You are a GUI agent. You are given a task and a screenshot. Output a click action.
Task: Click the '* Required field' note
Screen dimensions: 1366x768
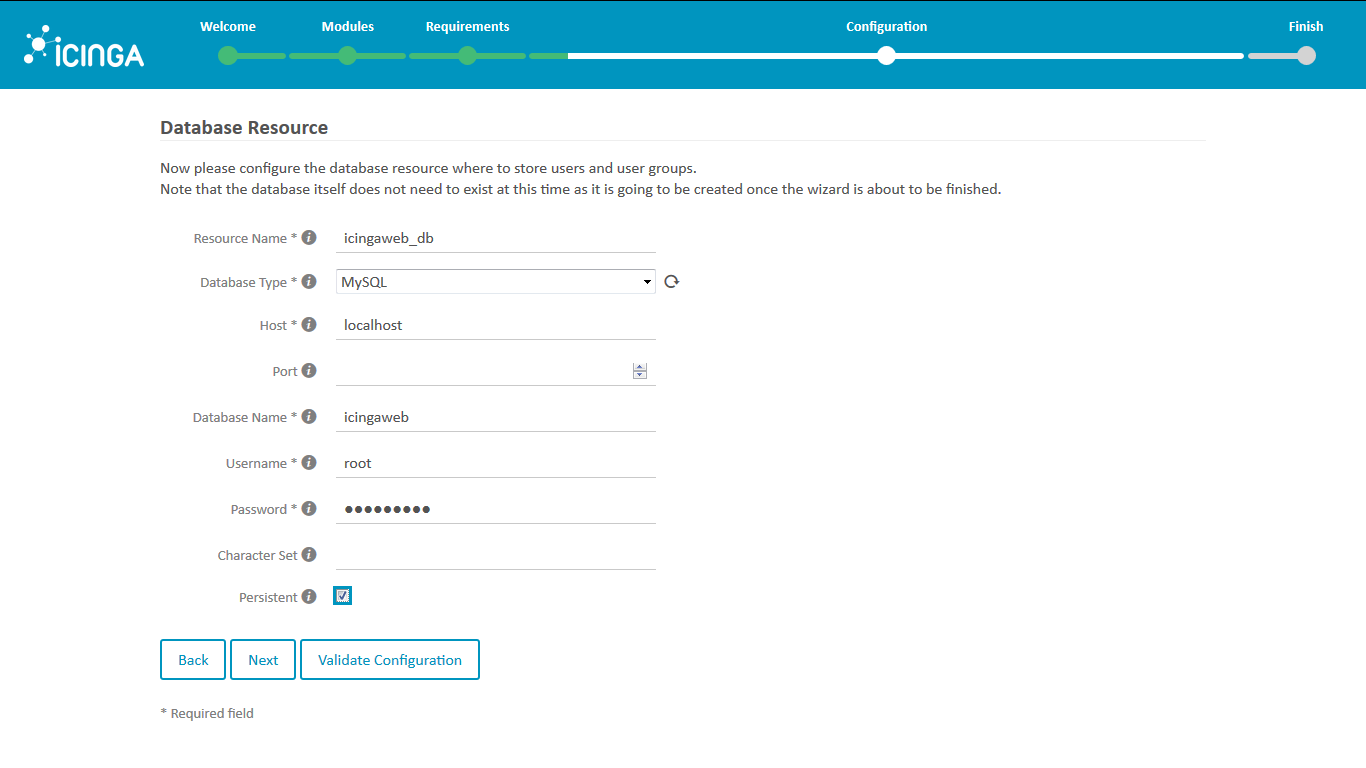tap(207, 713)
